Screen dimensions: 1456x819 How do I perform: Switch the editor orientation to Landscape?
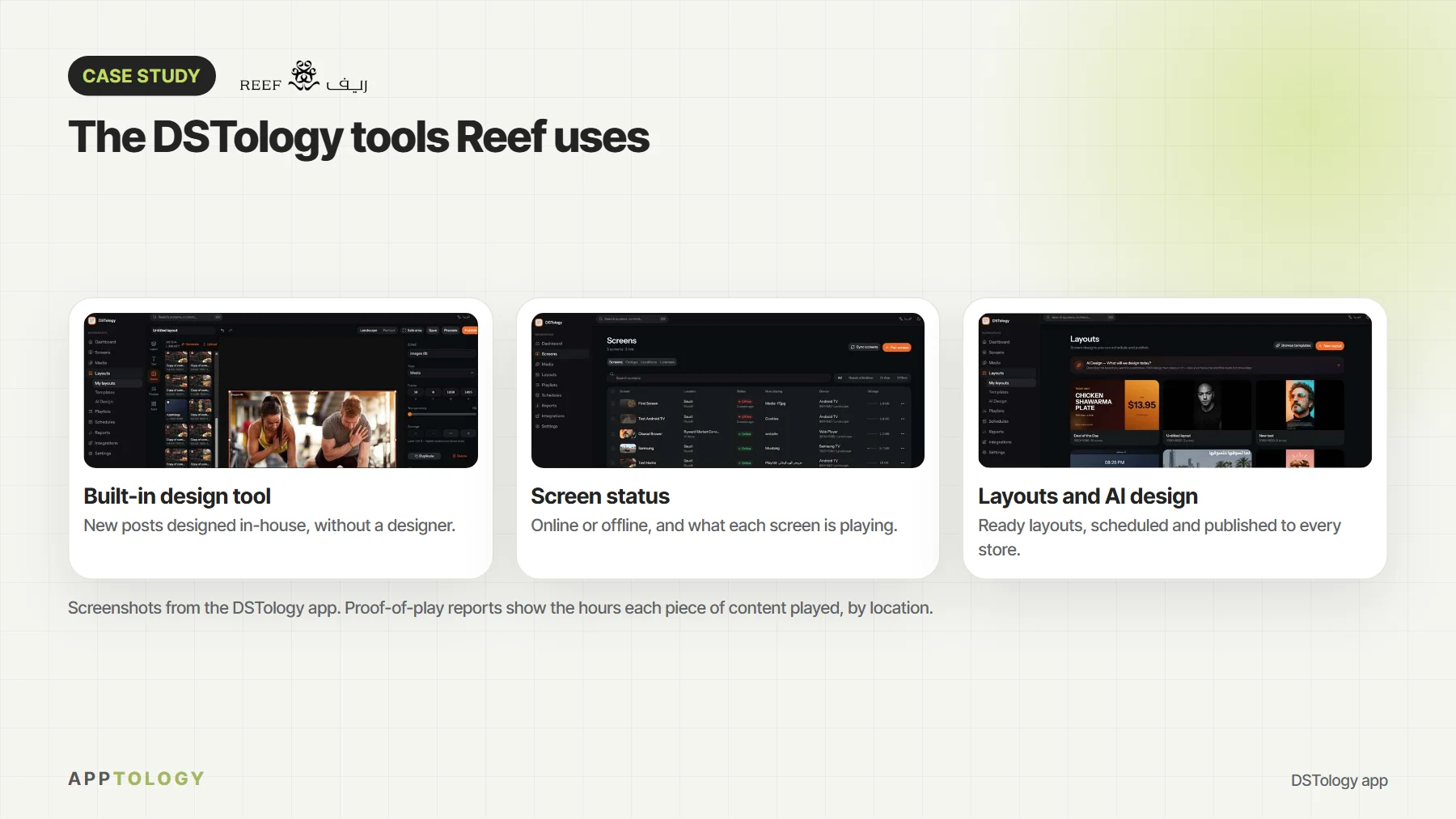click(369, 330)
